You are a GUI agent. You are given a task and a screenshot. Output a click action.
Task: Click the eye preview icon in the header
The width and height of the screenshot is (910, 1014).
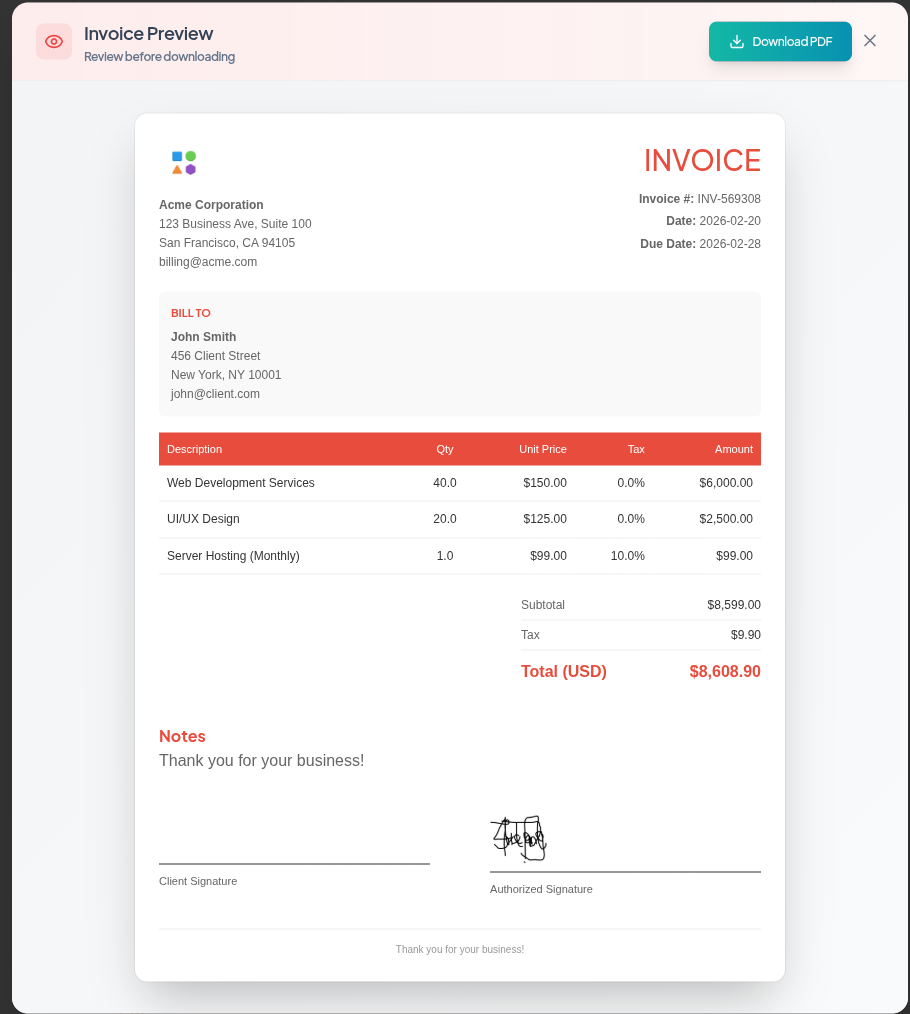54,41
